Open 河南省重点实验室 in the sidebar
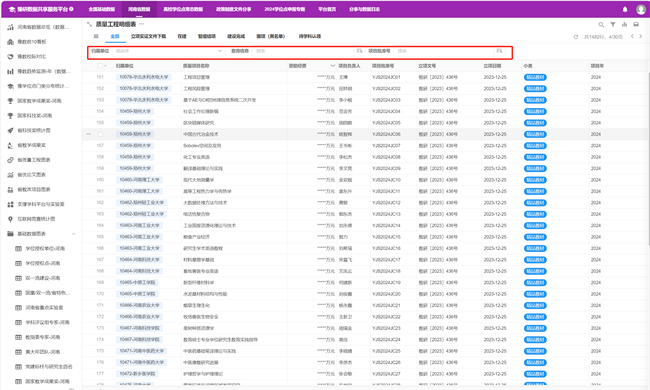The height and width of the screenshot is (390, 650). pyautogui.click(x=44, y=308)
